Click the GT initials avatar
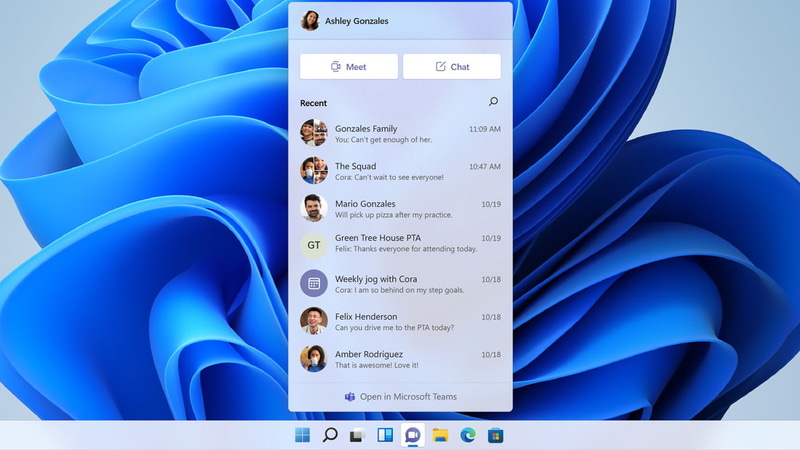Screen dimensions: 800x450 click(x=314, y=245)
